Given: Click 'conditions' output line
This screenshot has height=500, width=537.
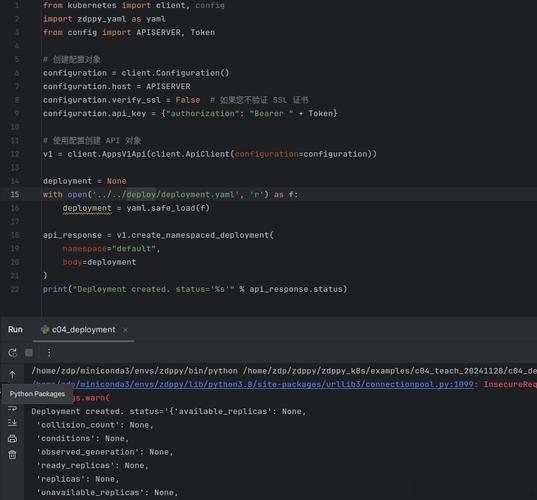Looking at the screenshot, I should (83, 438).
